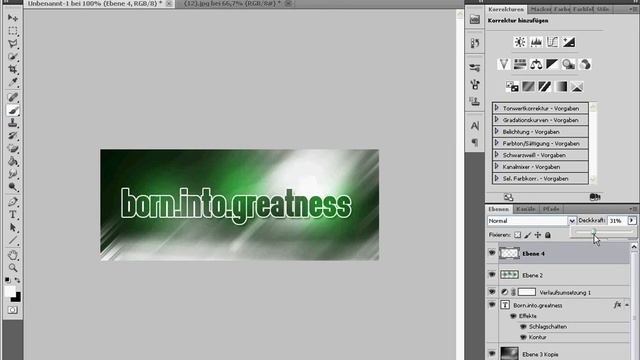Click the foreground color swatch

[x=10, y=291]
